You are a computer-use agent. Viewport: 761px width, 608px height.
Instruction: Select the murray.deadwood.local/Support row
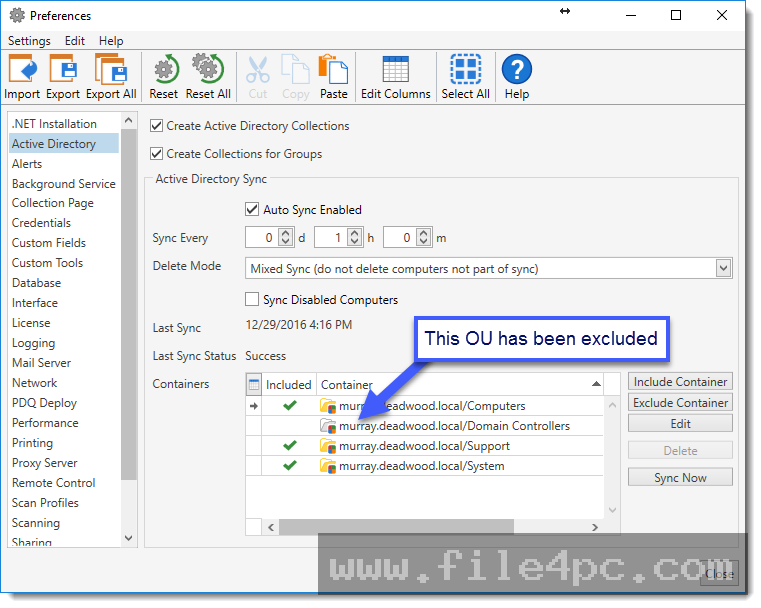(424, 445)
